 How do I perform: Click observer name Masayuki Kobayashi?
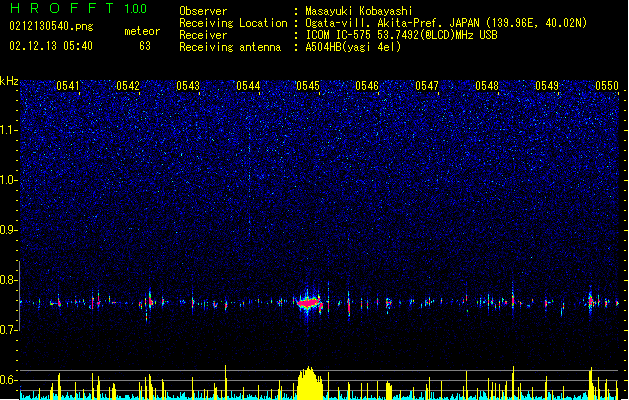[x=359, y=11]
